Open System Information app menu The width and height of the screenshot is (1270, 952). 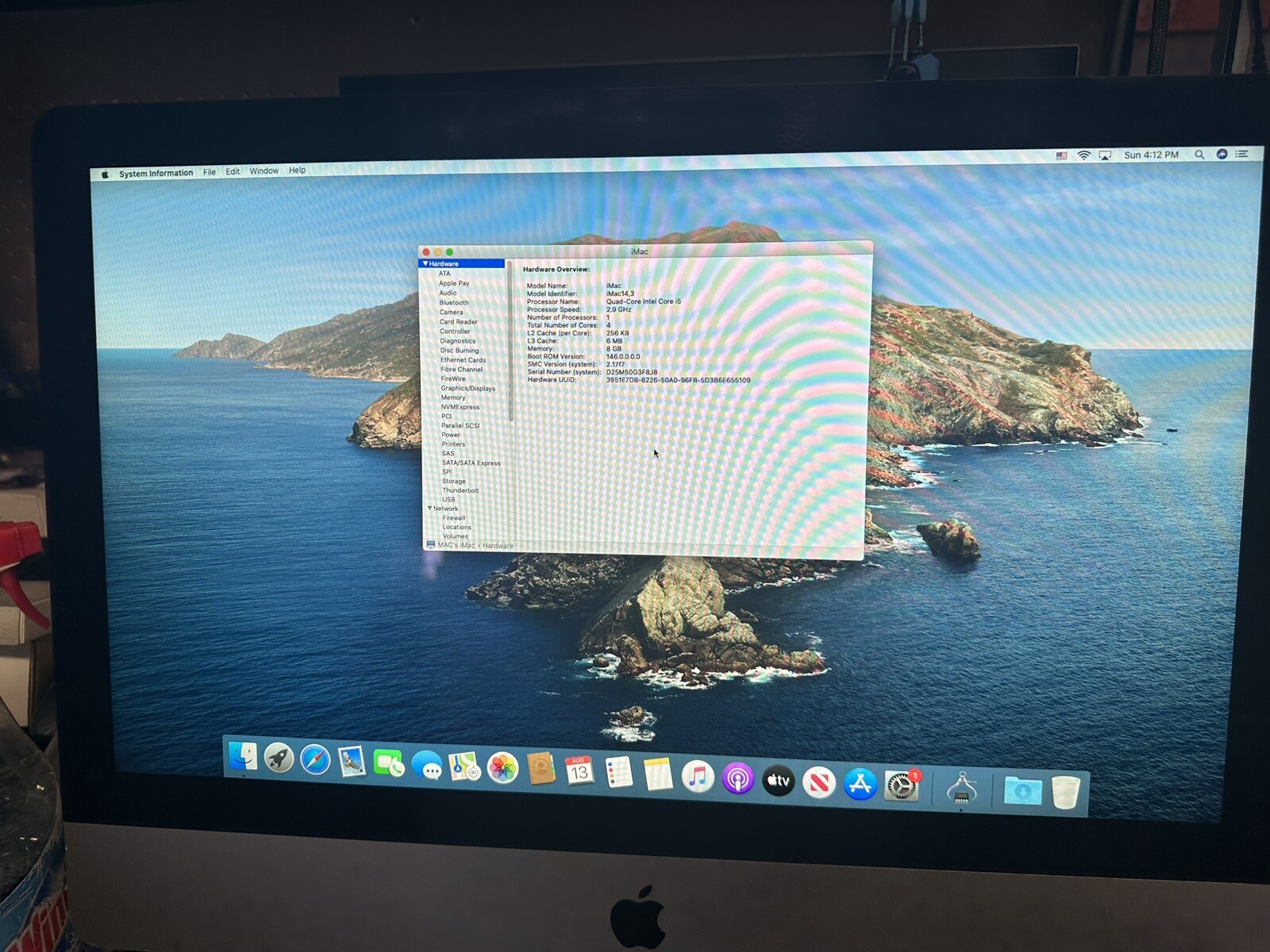tap(156, 173)
